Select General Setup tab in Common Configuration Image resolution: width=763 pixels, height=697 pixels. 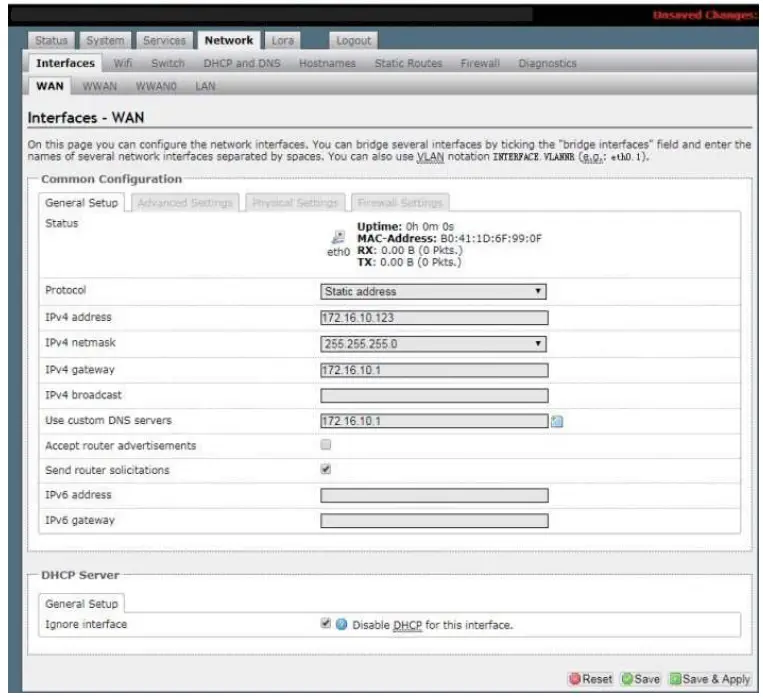tap(81, 202)
